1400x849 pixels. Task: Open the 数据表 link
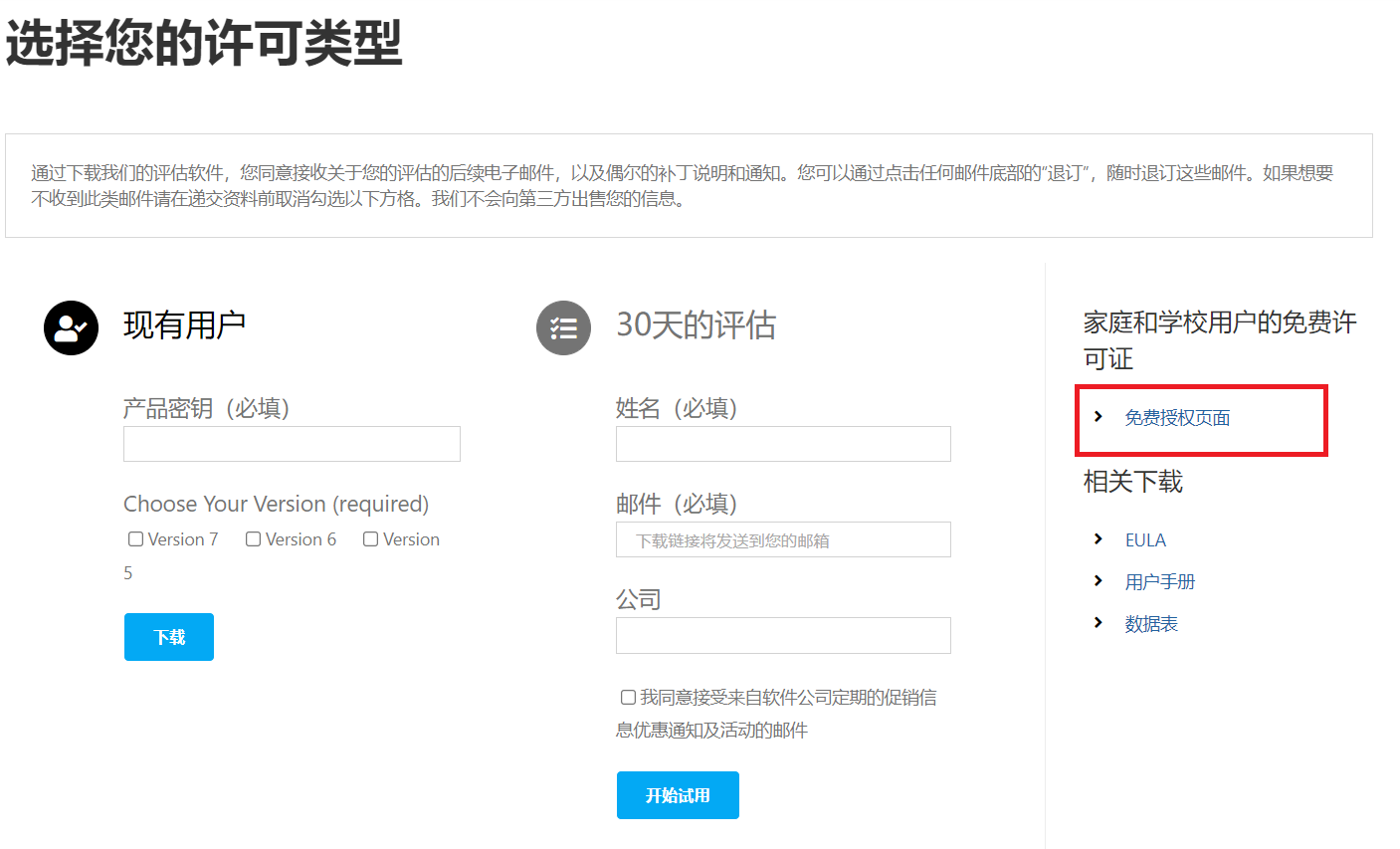(1151, 624)
